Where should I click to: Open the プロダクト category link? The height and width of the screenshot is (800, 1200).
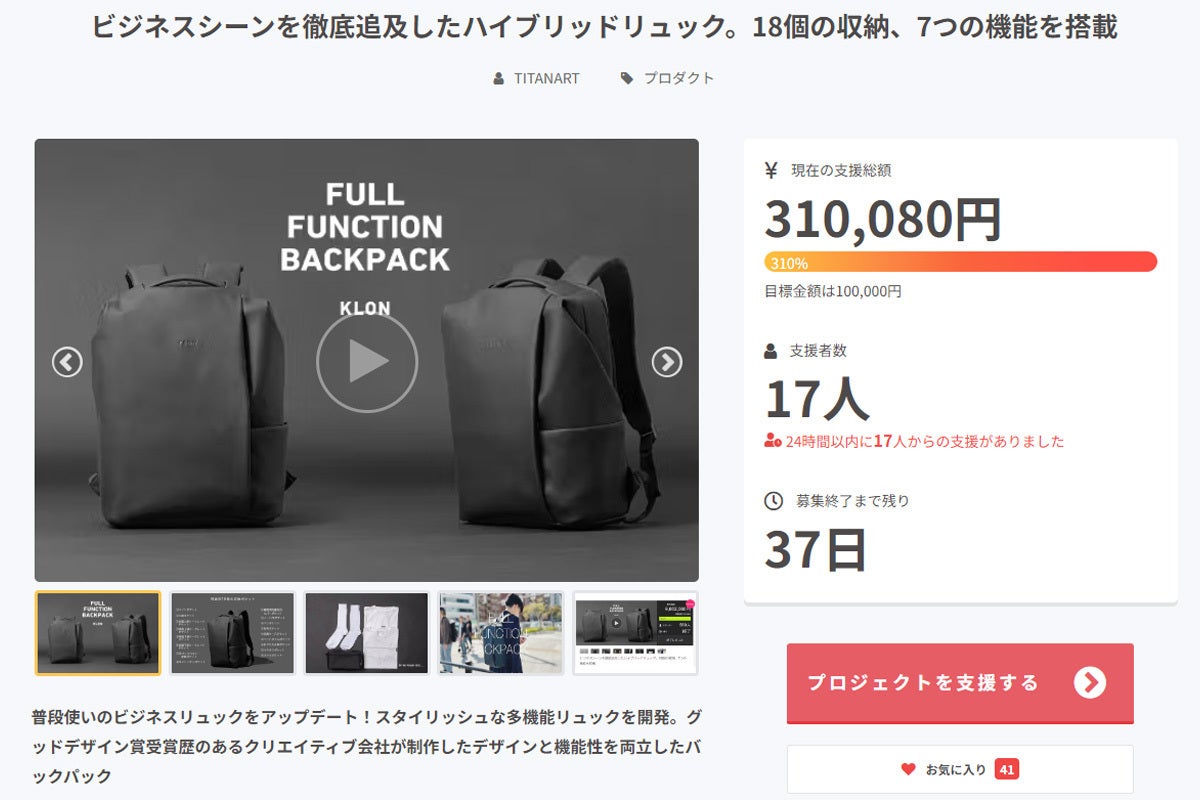tap(678, 78)
